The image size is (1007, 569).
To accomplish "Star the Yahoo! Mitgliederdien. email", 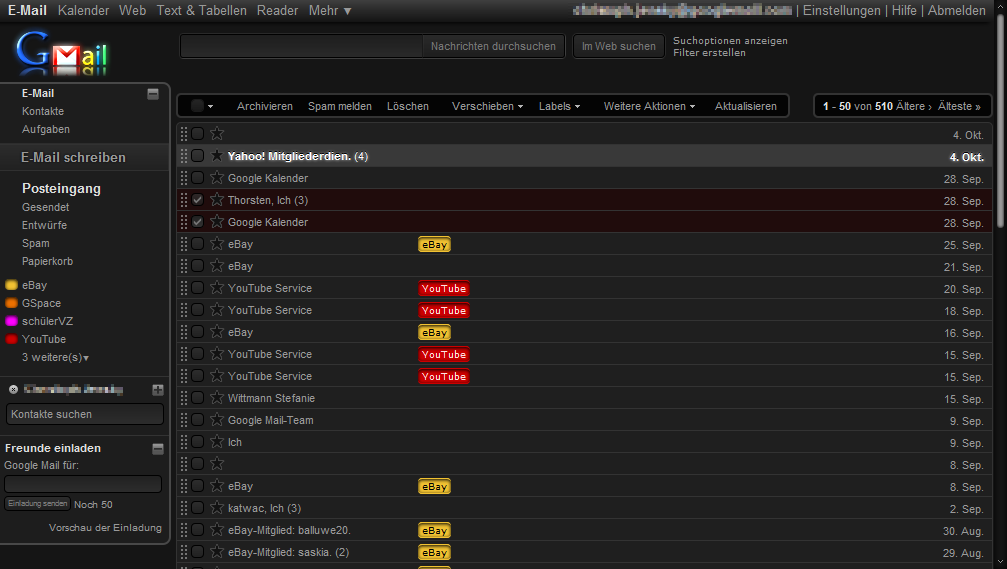I will pos(217,156).
